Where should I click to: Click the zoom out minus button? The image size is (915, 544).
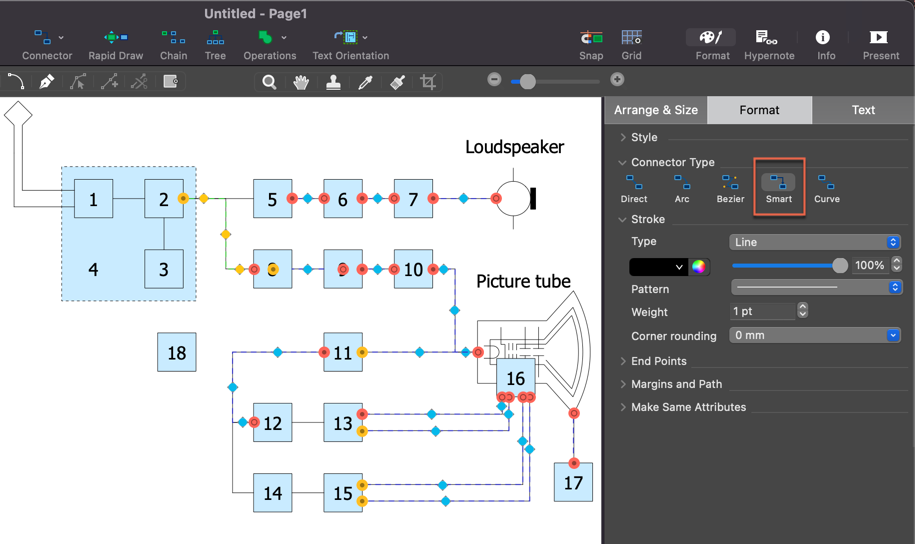(x=494, y=79)
